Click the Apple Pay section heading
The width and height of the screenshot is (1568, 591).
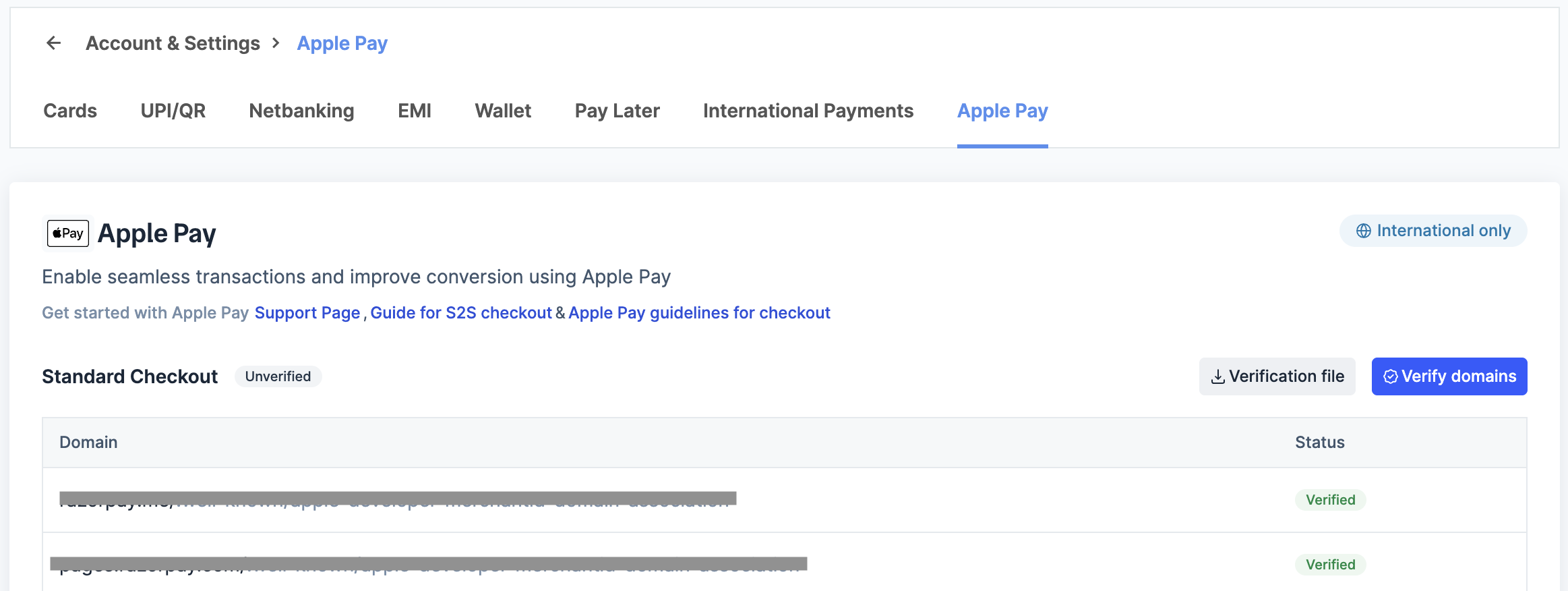pos(156,233)
